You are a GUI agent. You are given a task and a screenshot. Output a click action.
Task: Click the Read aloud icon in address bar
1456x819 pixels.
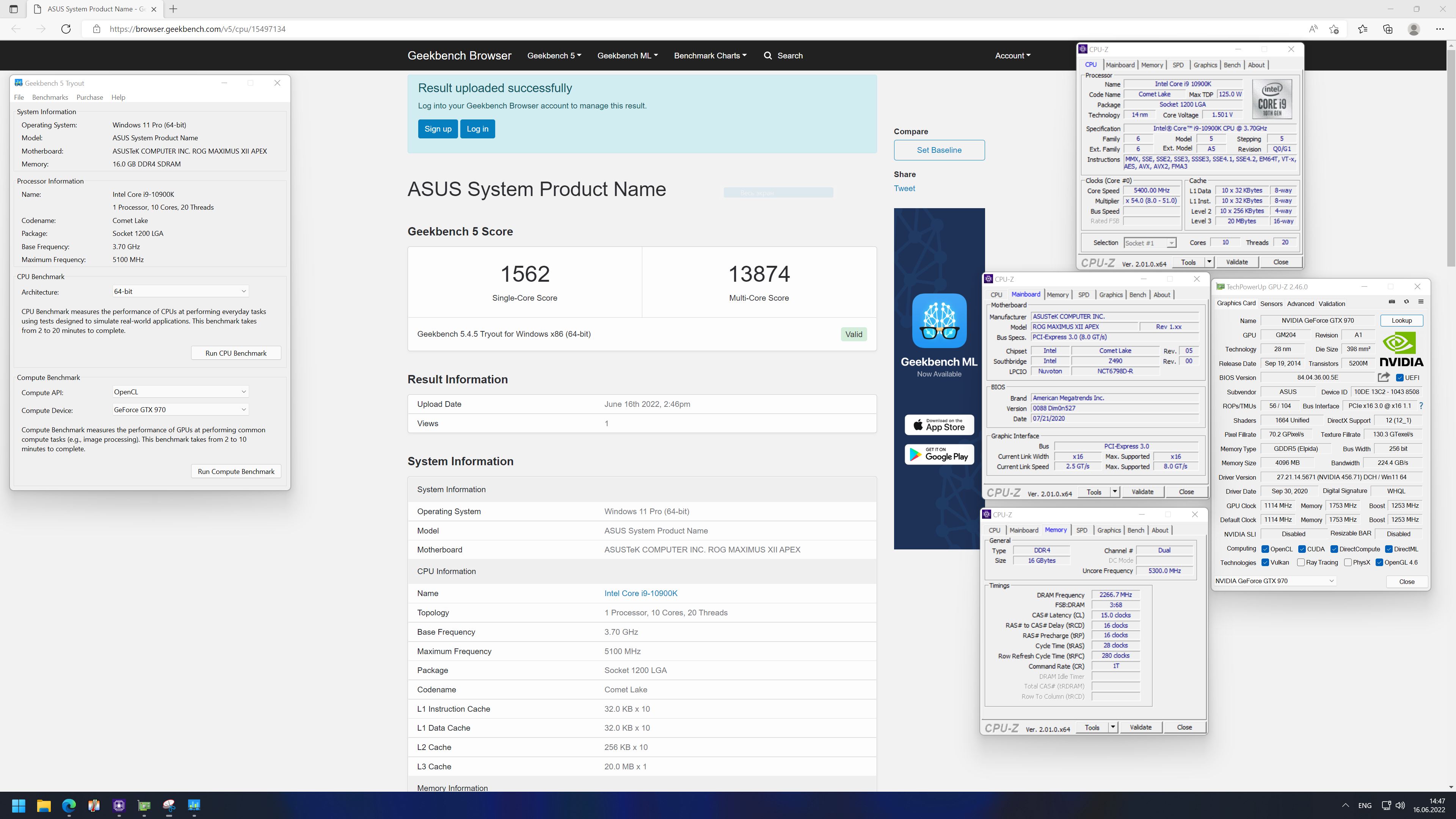click(1313, 29)
